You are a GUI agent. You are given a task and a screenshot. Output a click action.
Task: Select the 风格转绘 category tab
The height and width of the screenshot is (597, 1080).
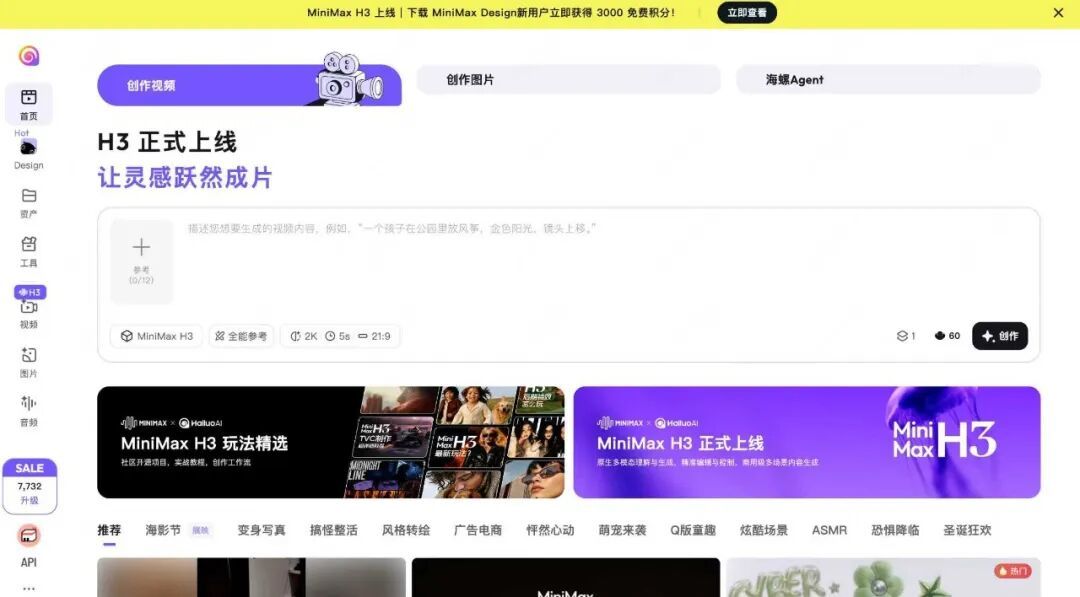click(406, 530)
